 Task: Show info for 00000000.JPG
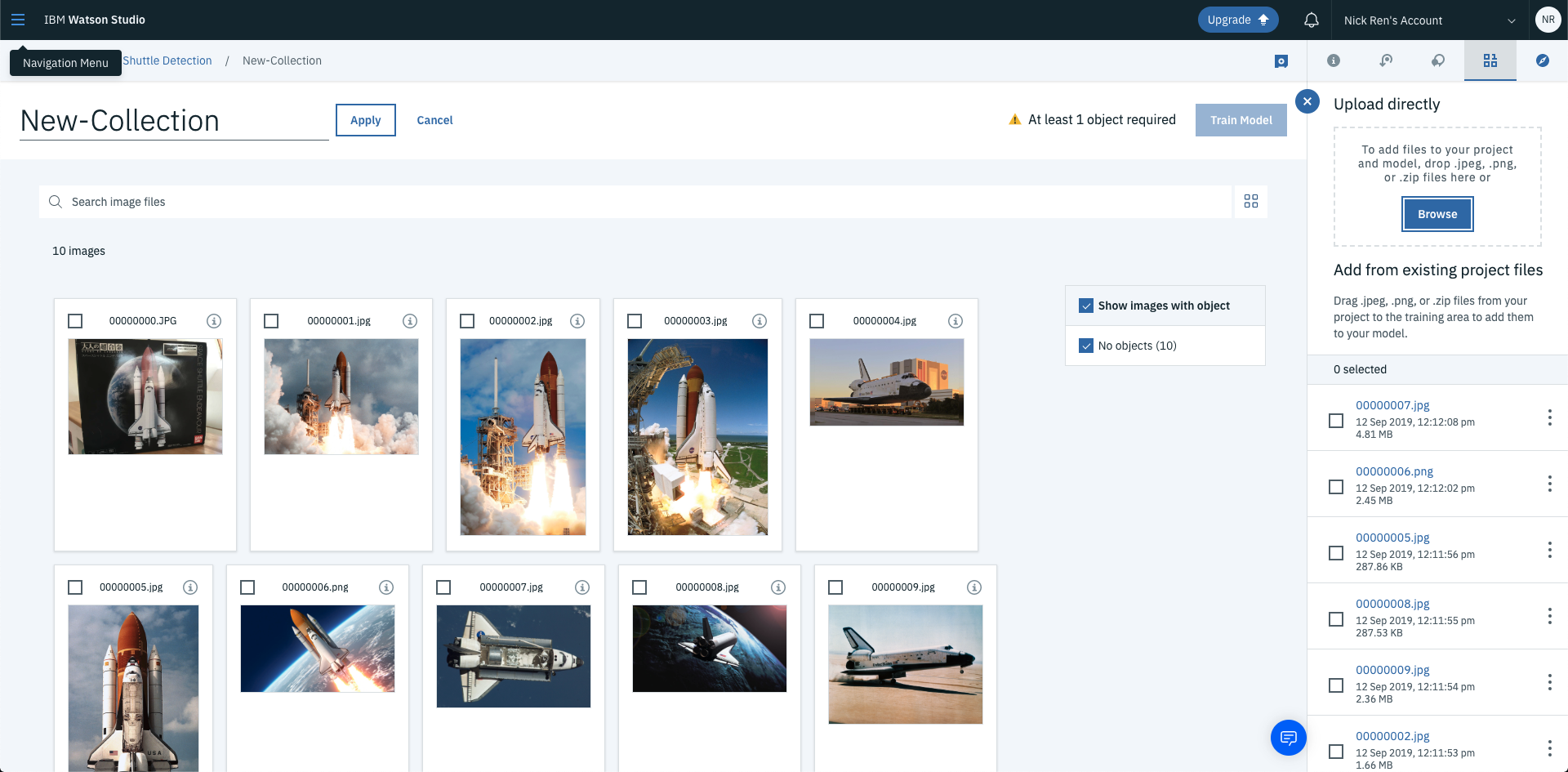tap(214, 321)
